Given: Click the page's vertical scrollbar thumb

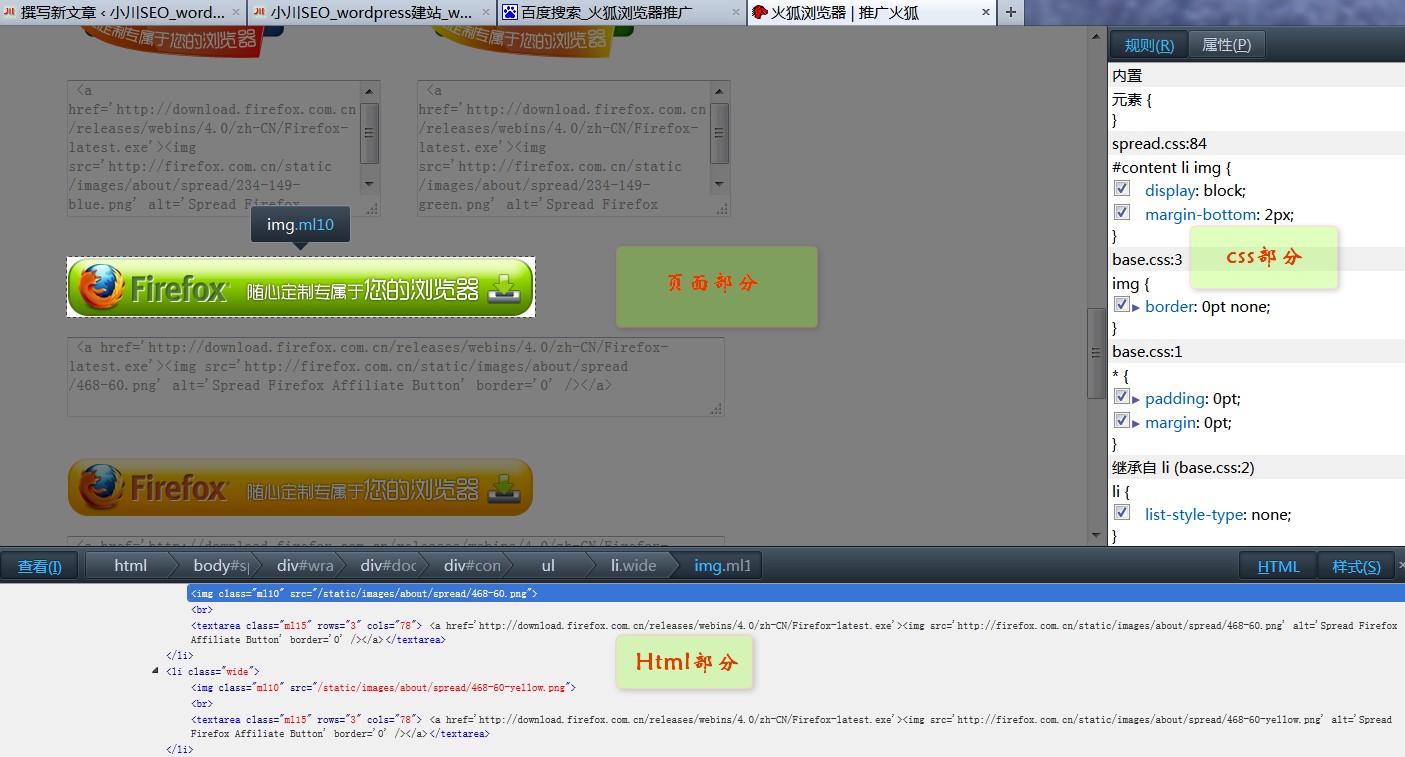Looking at the screenshot, I should pyautogui.click(x=1096, y=354).
